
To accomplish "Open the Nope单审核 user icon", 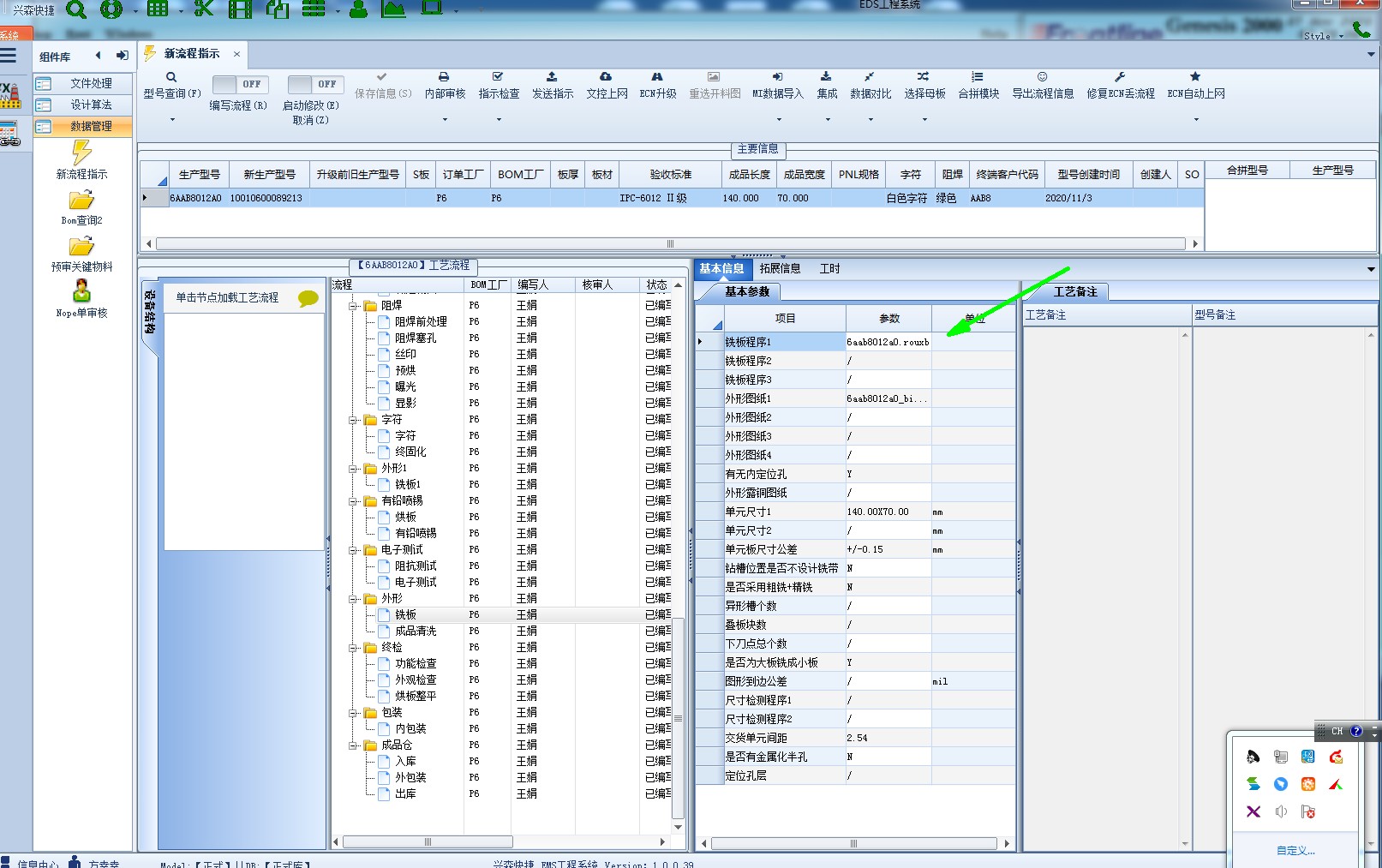I will click(x=81, y=291).
